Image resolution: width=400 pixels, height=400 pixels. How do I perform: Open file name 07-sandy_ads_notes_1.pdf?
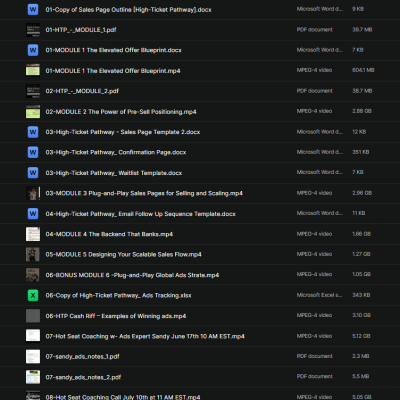click(82, 357)
